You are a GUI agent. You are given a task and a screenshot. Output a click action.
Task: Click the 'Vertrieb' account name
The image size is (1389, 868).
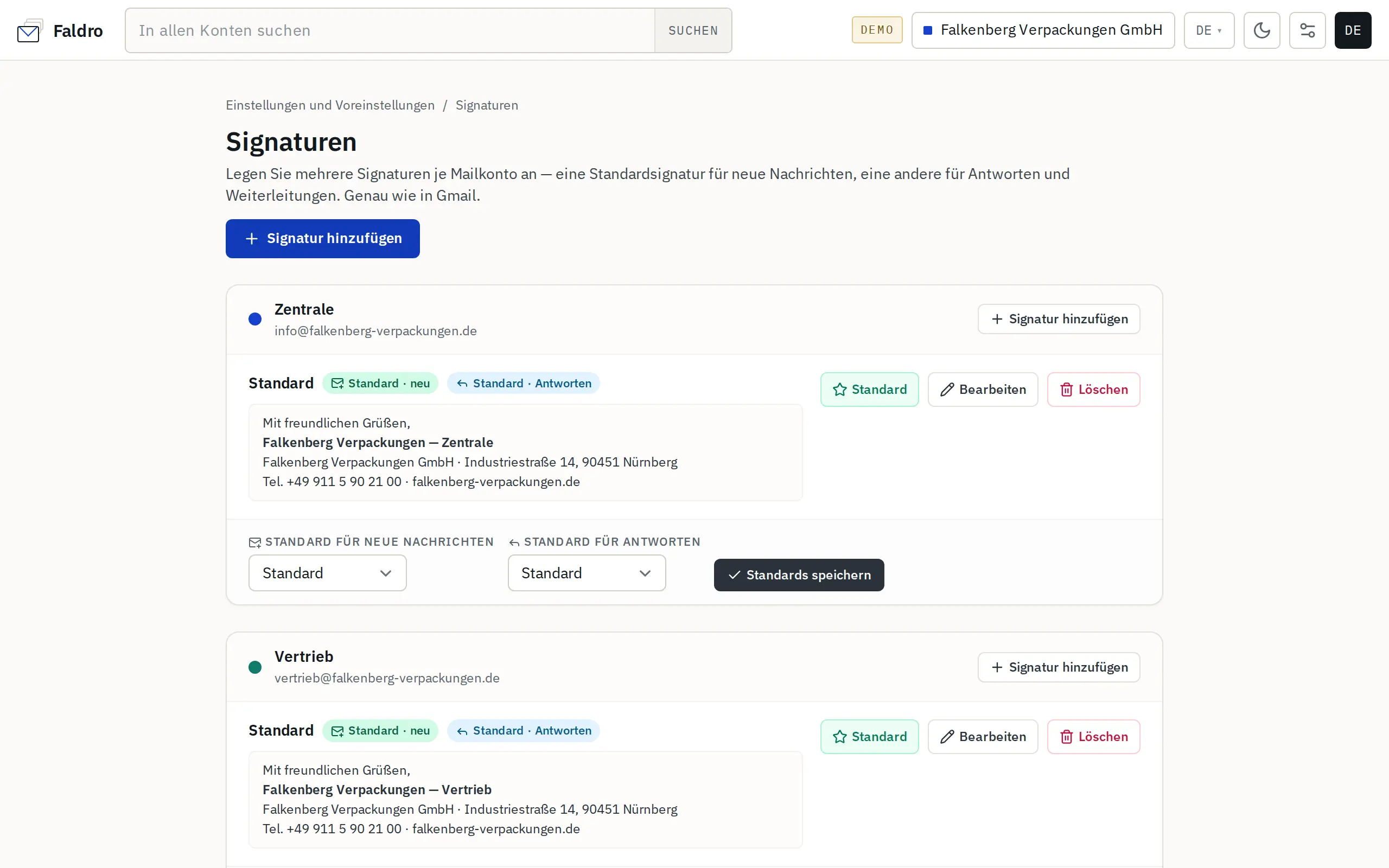[x=304, y=656]
